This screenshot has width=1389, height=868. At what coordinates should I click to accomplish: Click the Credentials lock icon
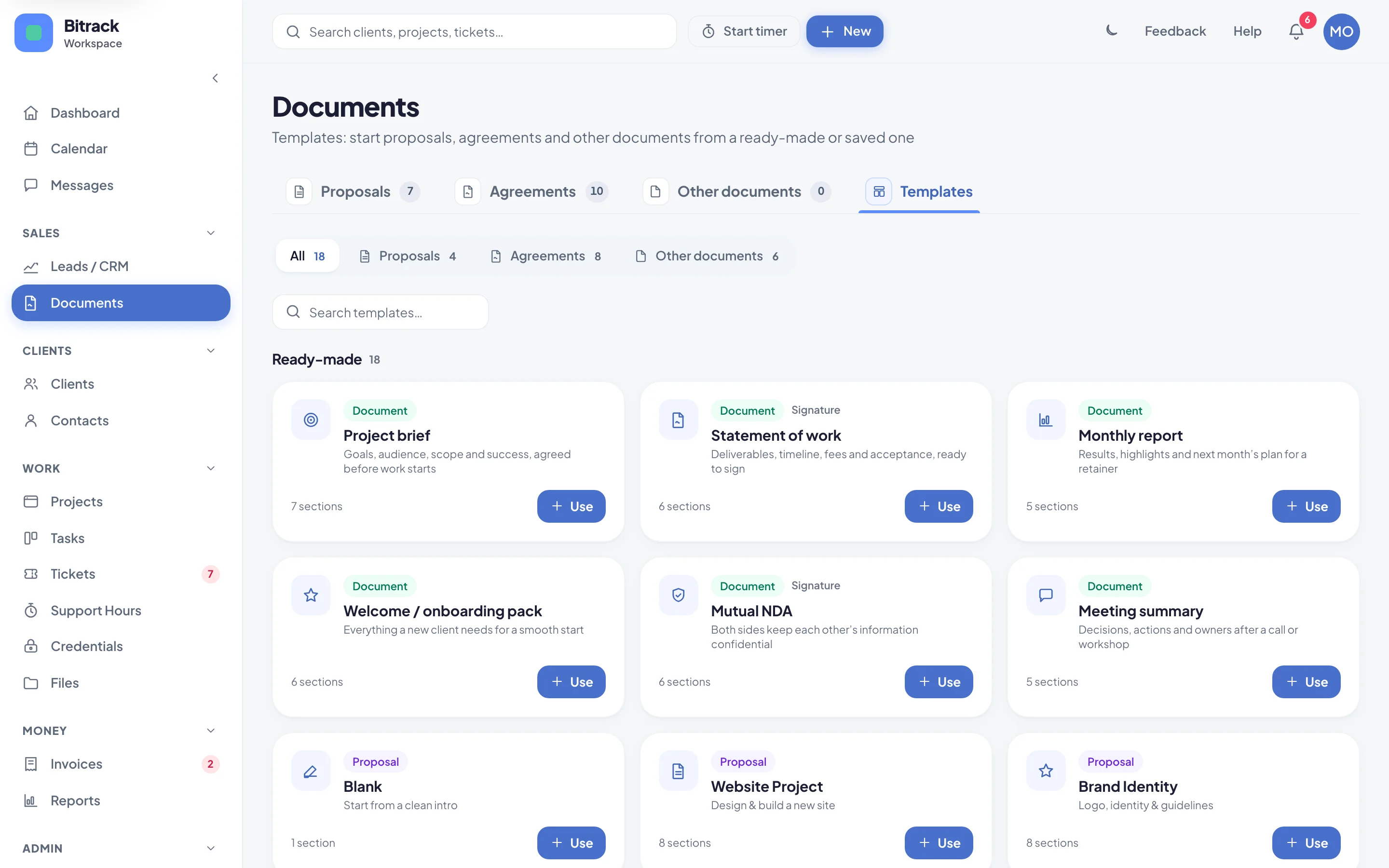coord(31,646)
